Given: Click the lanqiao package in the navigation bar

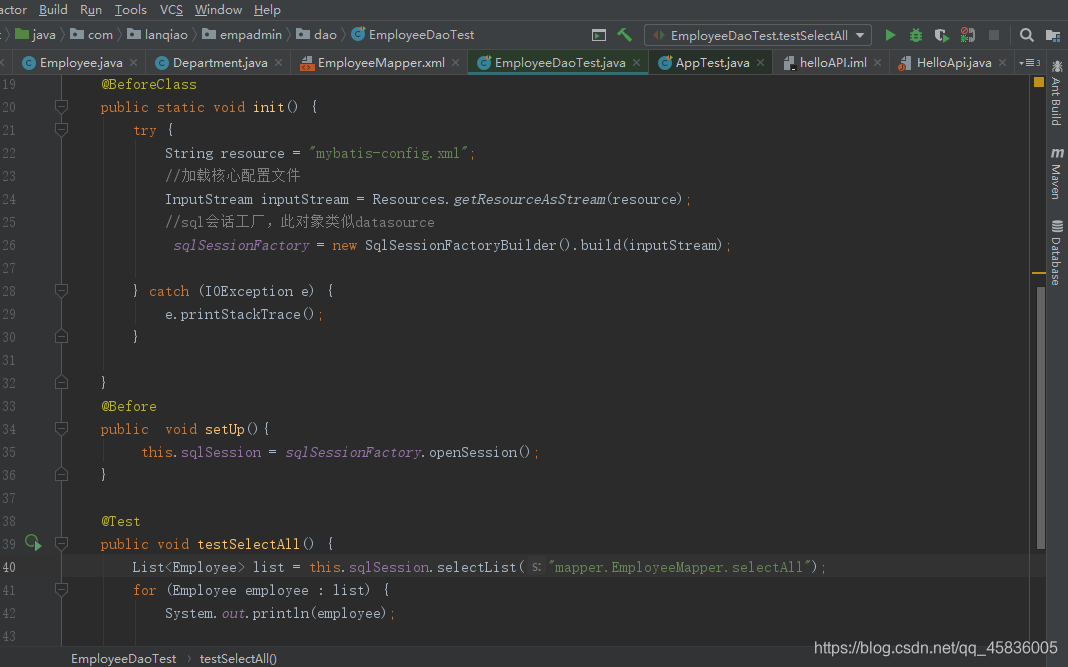Looking at the screenshot, I should pos(157,35).
